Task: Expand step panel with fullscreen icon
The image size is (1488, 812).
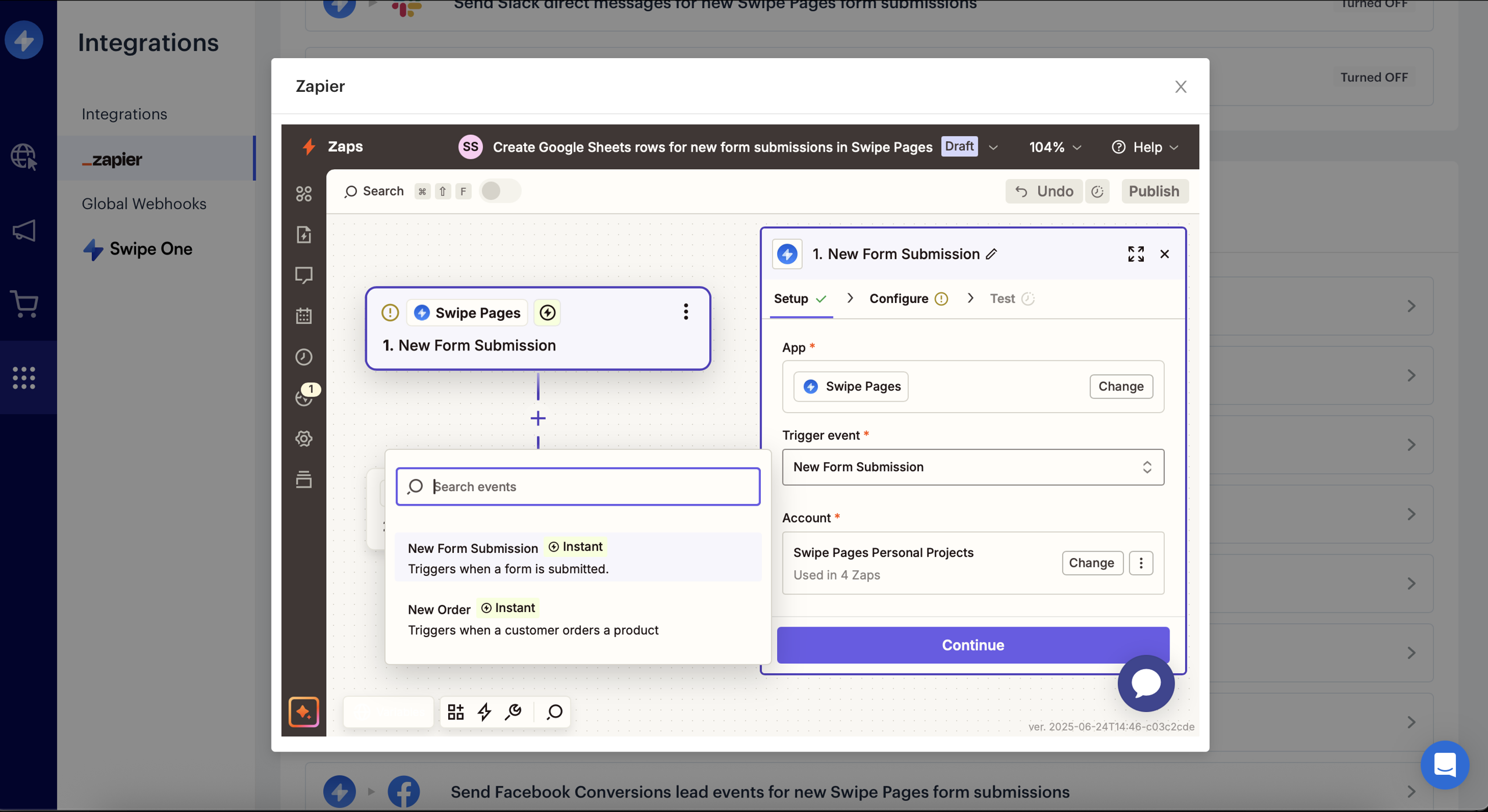Action: [1135, 254]
